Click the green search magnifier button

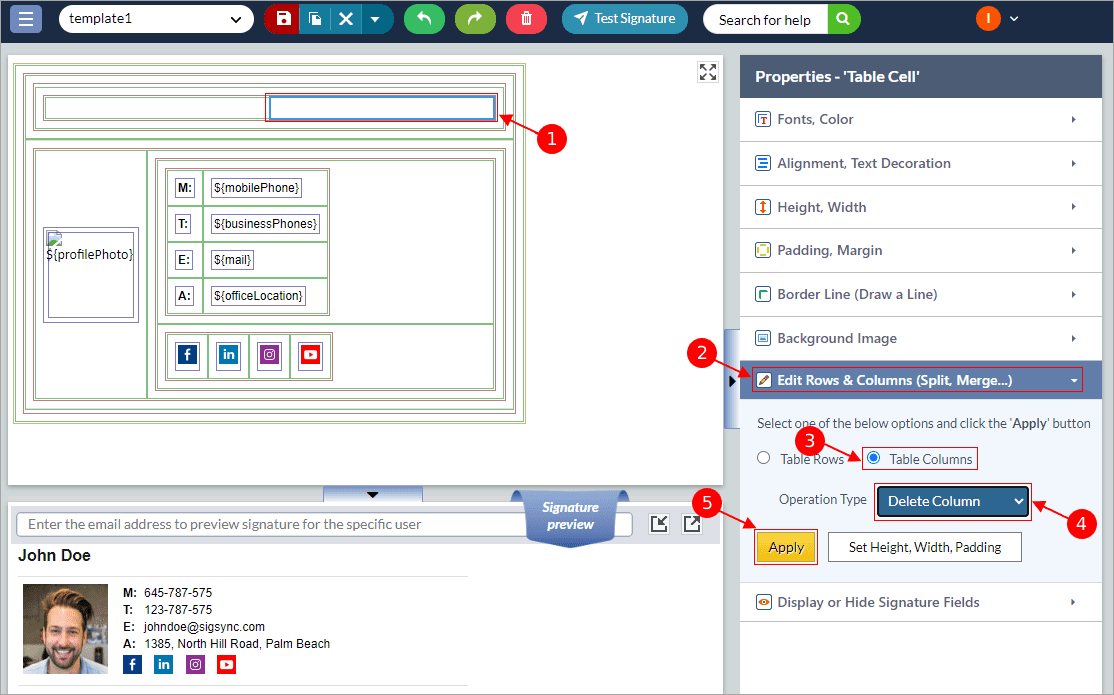coord(843,19)
